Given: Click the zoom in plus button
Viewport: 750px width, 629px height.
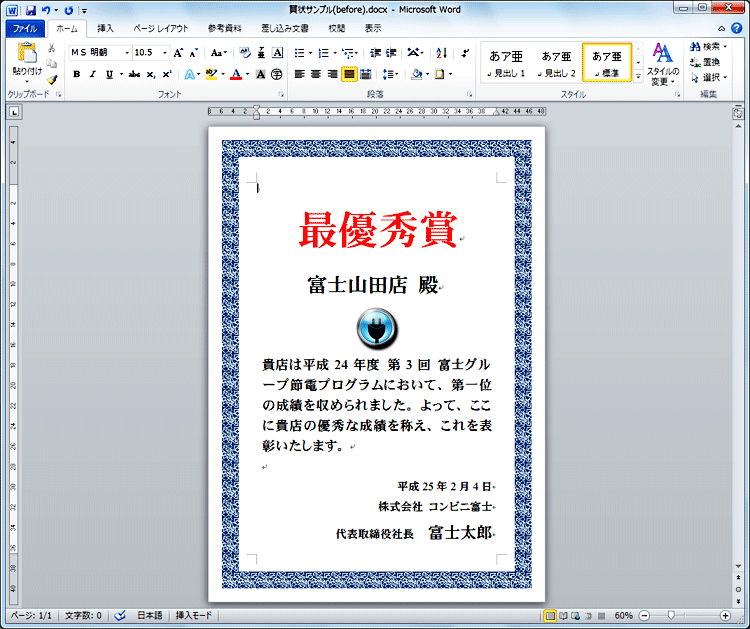Looking at the screenshot, I should (x=725, y=616).
